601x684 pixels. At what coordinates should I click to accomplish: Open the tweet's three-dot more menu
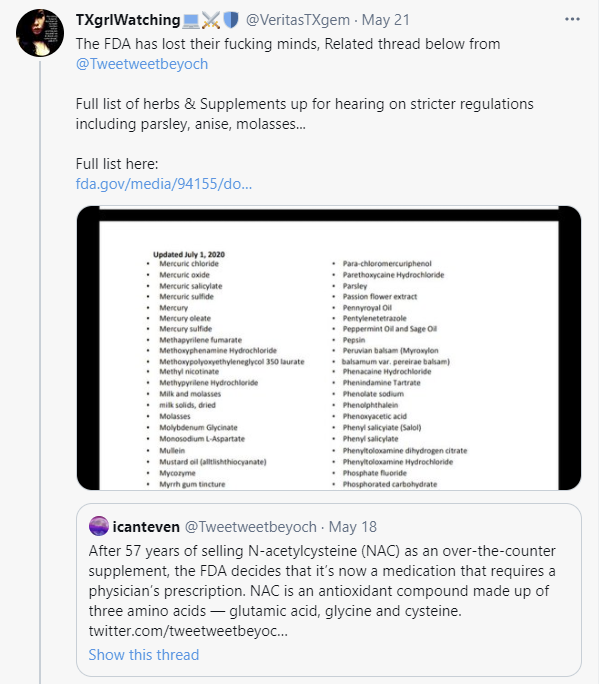pyautogui.click(x=572, y=20)
